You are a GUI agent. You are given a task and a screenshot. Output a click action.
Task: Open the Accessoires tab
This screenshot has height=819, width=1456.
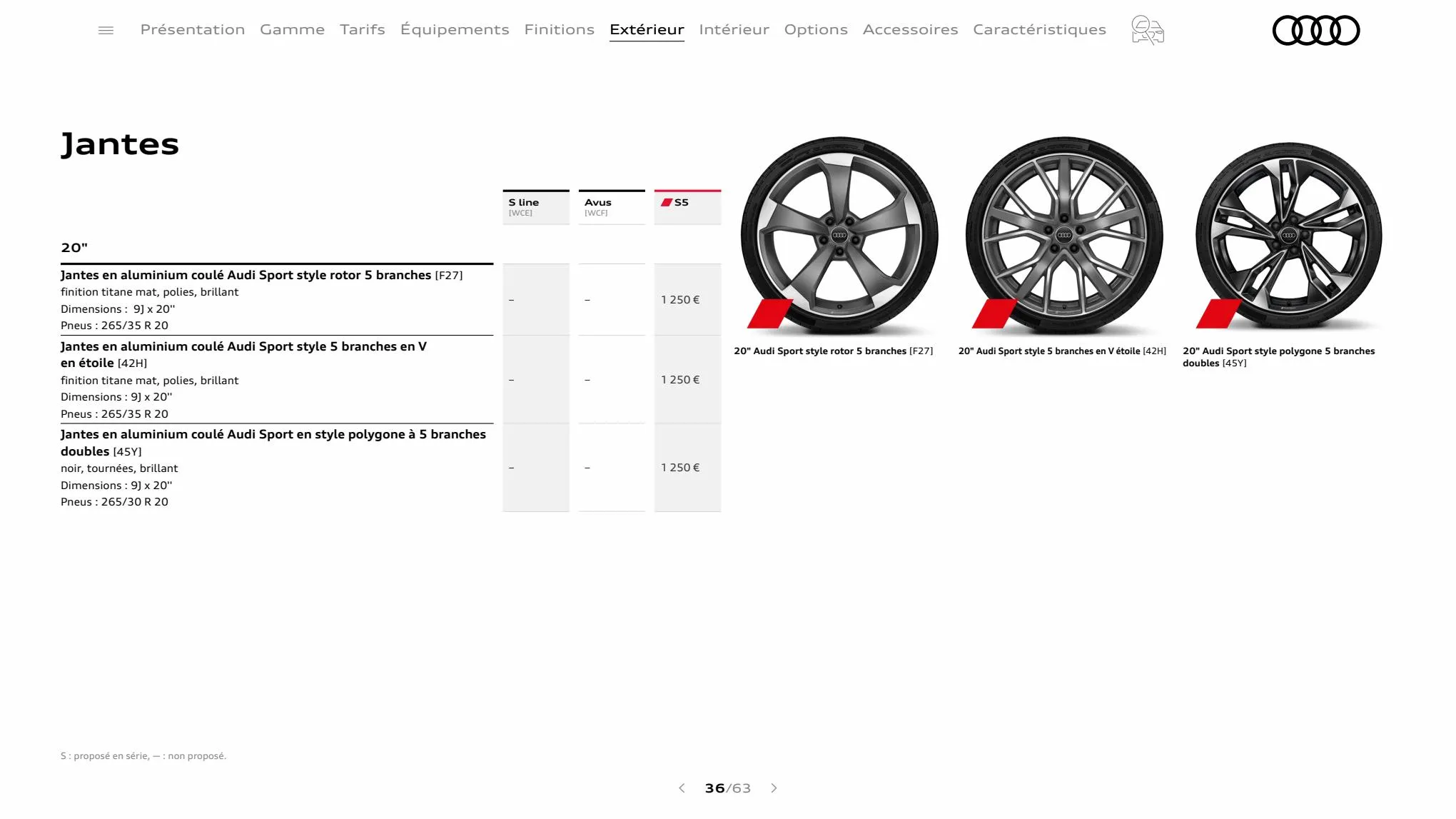[910, 29]
